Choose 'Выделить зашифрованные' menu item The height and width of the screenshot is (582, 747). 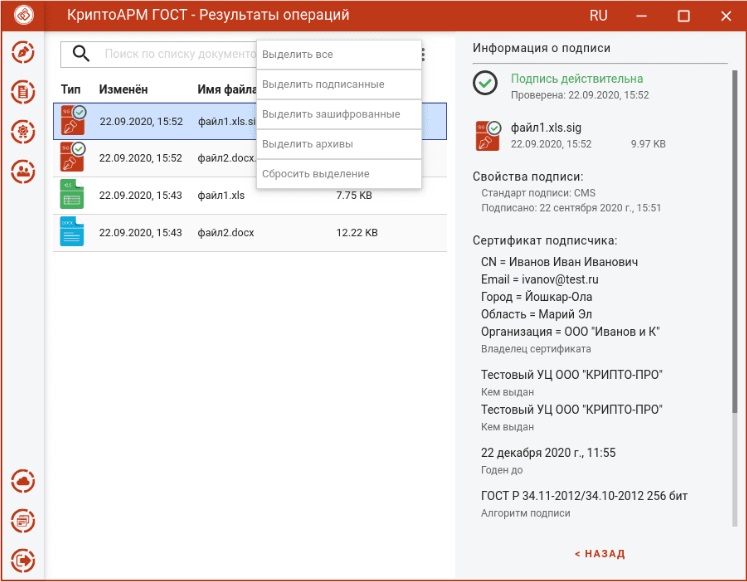coord(339,115)
